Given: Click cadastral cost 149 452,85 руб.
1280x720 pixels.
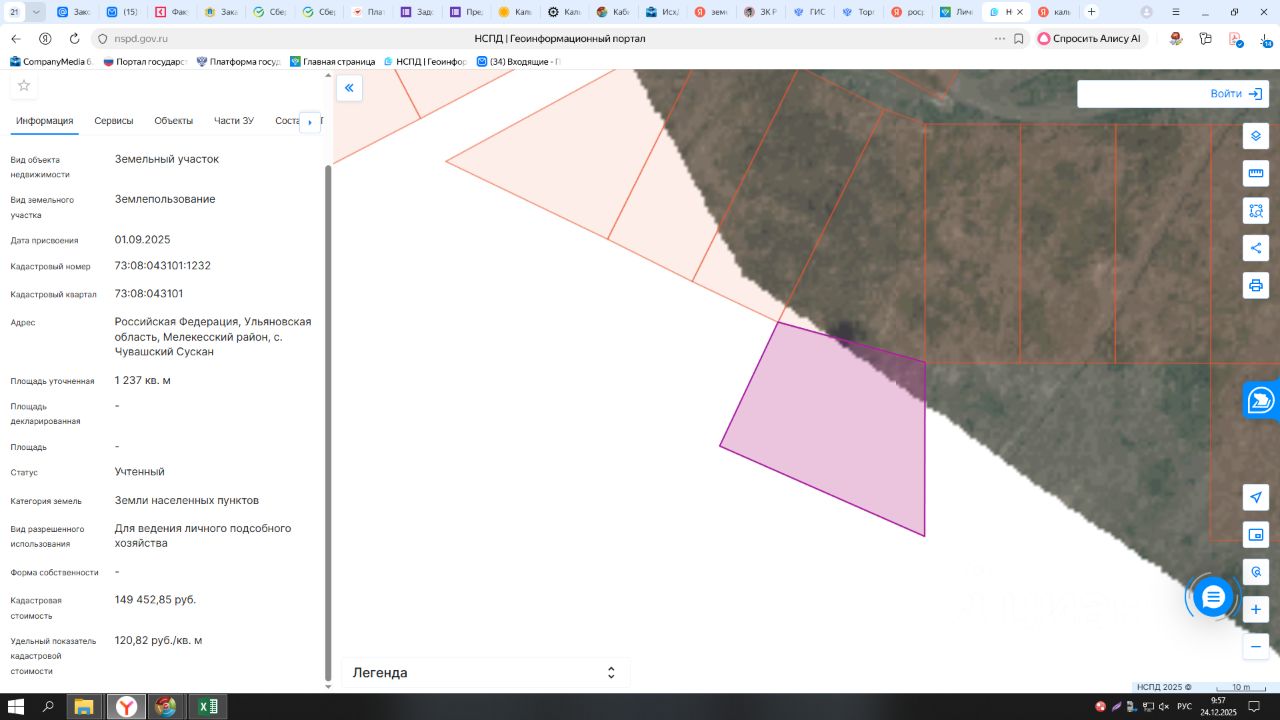Looking at the screenshot, I should 156,600.
